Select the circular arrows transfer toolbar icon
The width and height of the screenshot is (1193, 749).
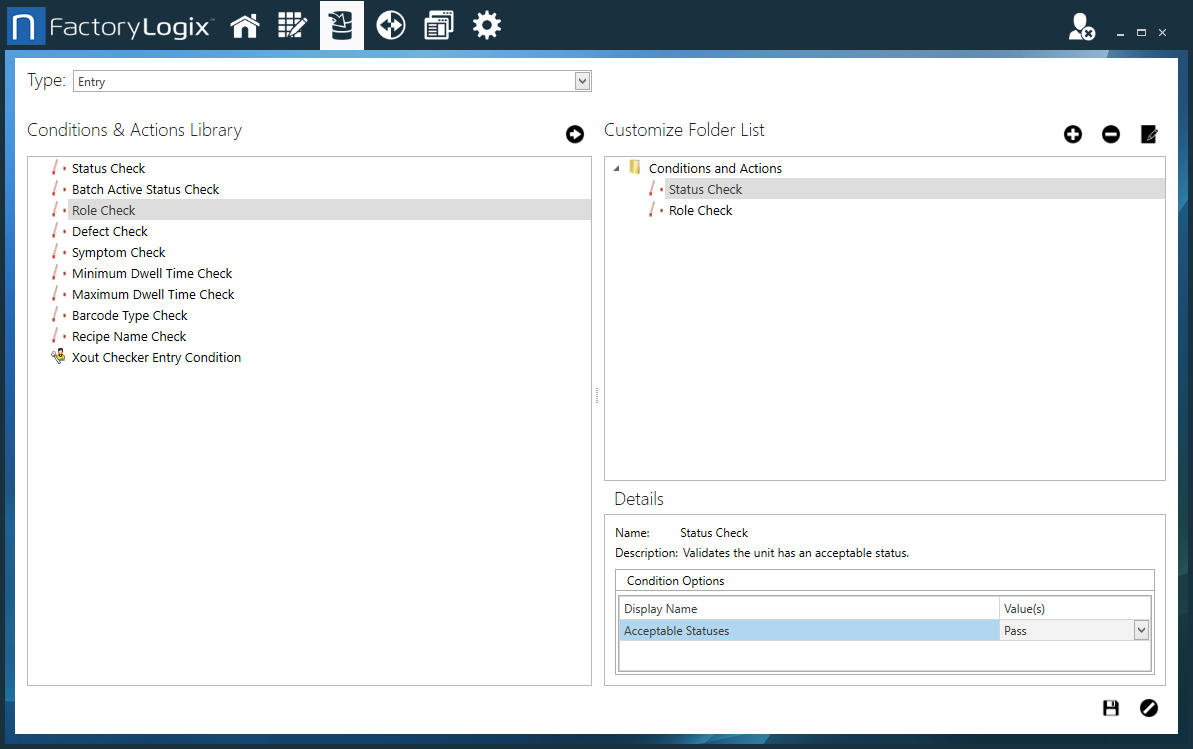pyautogui.click(x=390, y=24)
